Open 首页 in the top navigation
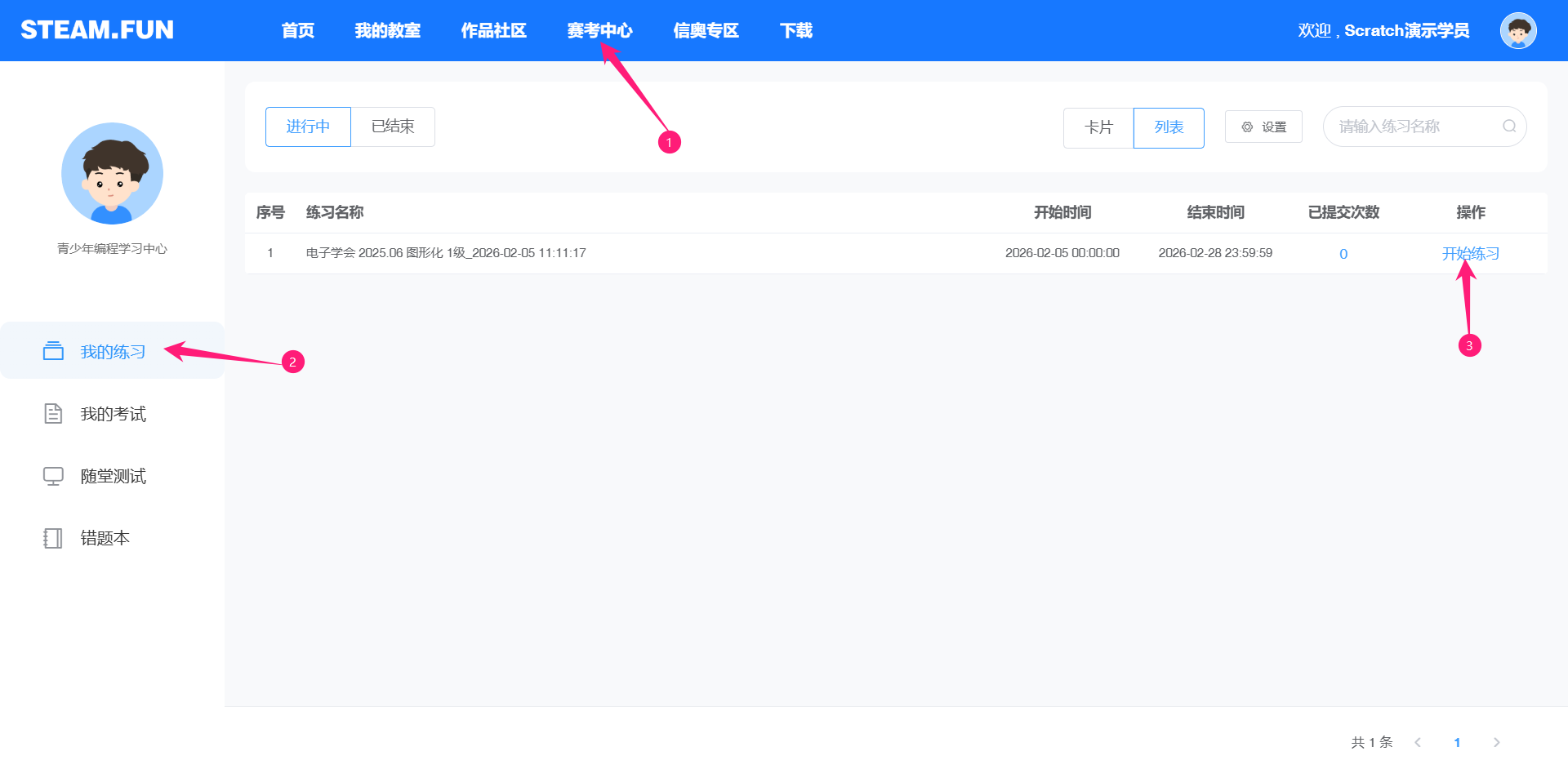The image size is (1568, 778). (x=298, y=31)
